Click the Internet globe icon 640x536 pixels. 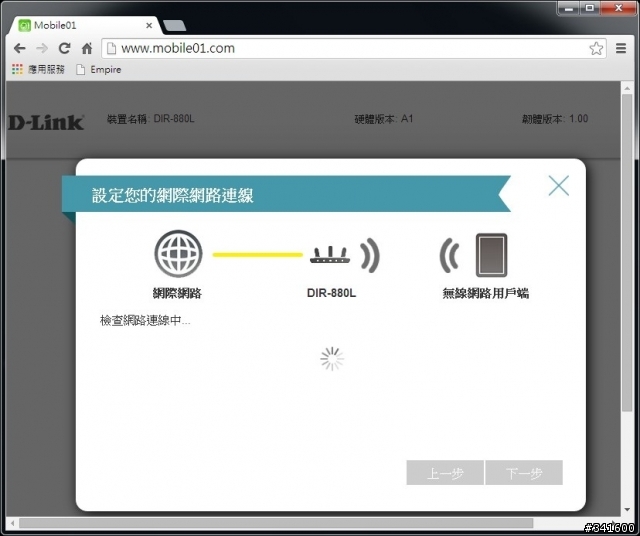tap(178, 254)
